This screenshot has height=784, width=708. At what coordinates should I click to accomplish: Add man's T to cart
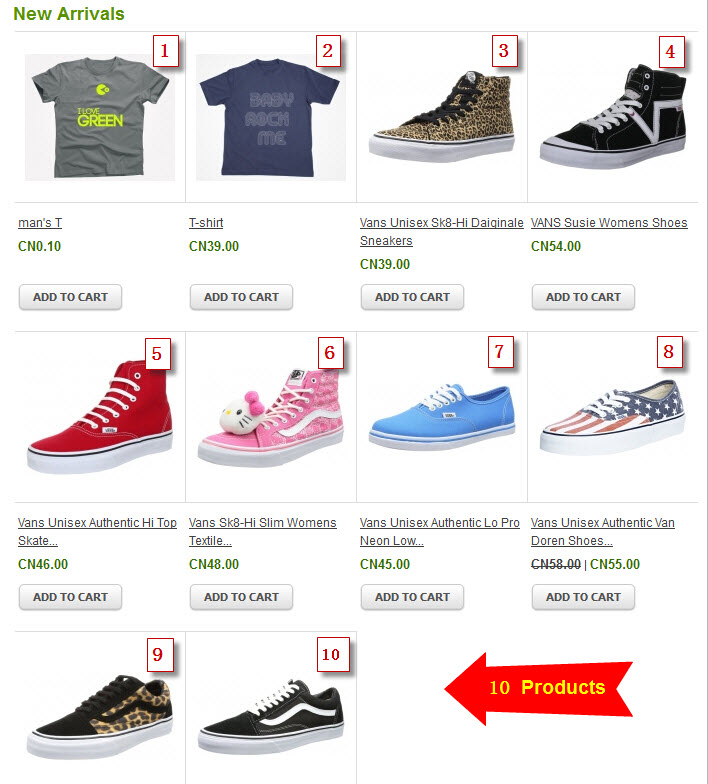tap(70, 297)
